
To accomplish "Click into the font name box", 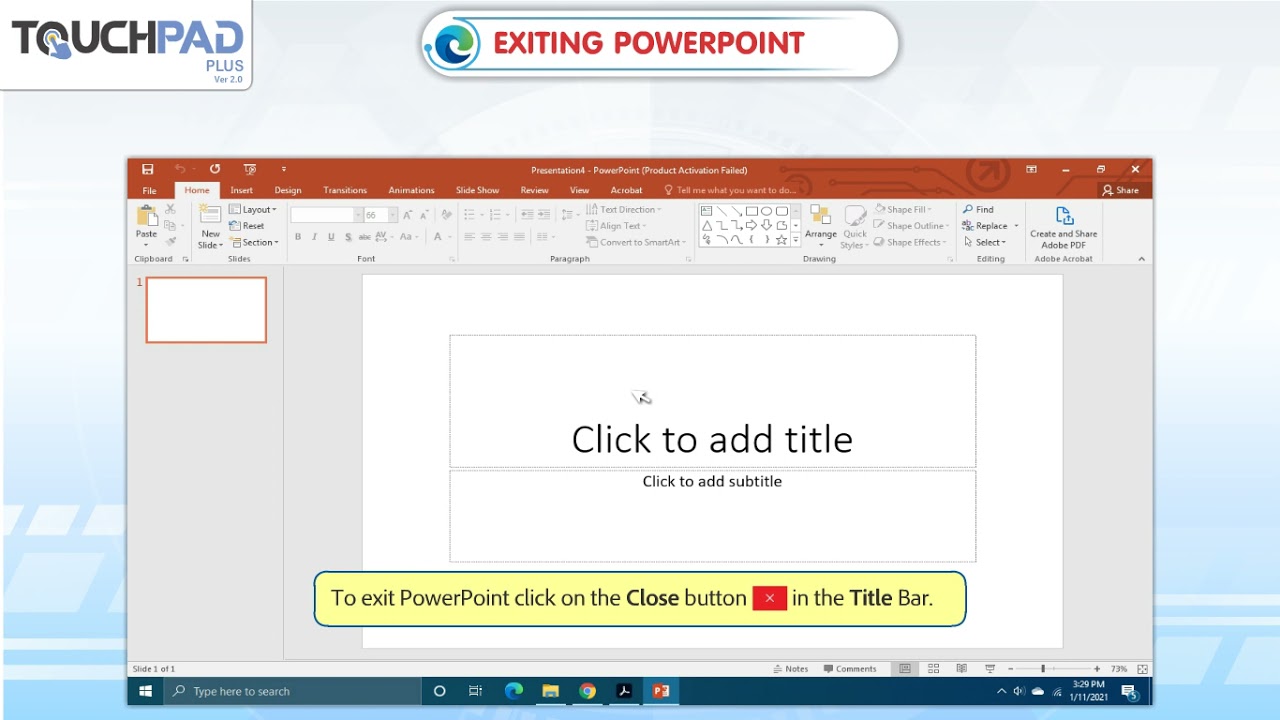I will point(323,215).
